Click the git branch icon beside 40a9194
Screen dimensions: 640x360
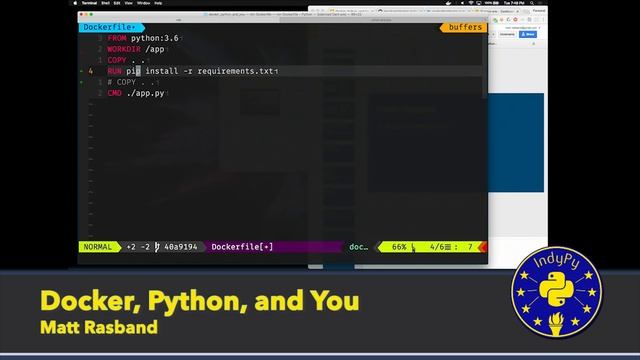pos(157,247)
